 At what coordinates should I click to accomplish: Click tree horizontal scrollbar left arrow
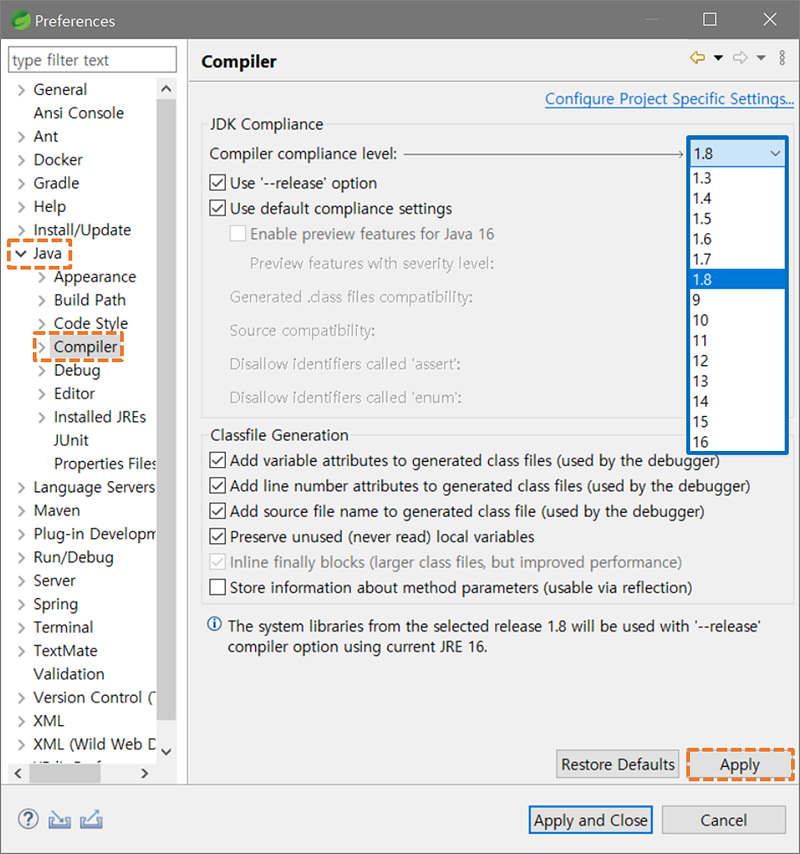(x=18, y=773)
